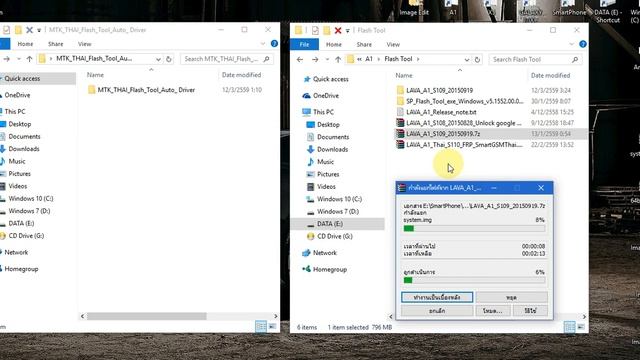Click the Background button in extraction dialog
This screenshot has width=640, height=360.
click(x=437, y=297)
